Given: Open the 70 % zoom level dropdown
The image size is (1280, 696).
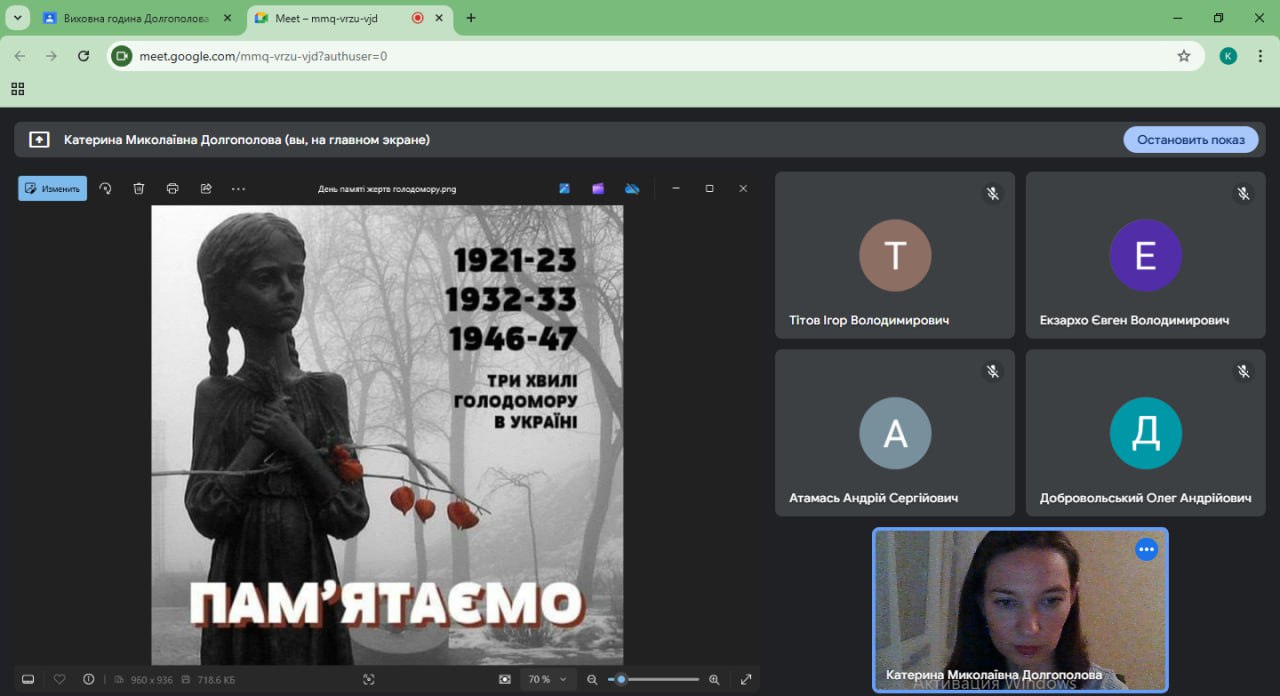Looking at the screenshot, I should [547, 679].
